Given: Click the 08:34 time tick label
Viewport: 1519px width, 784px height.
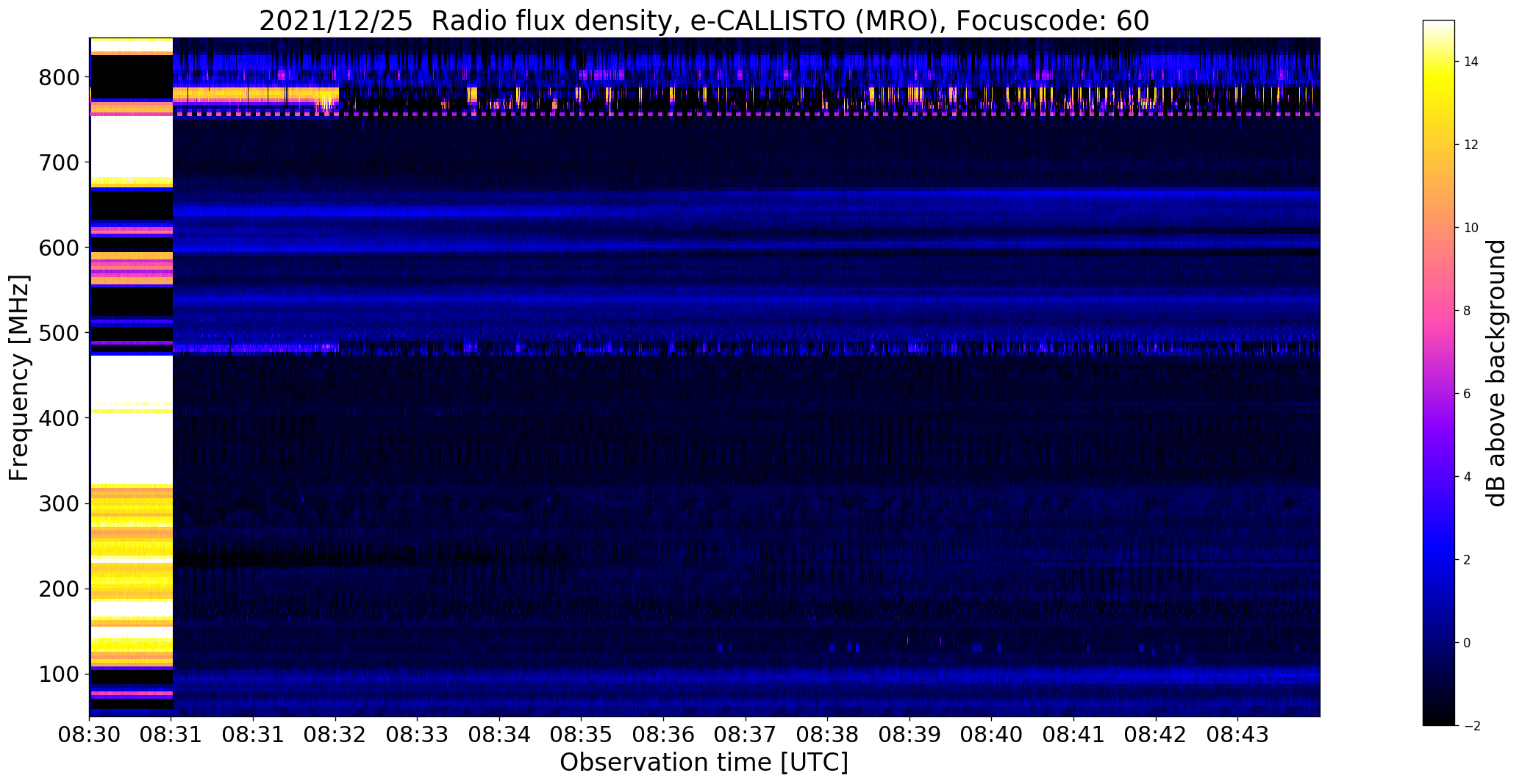Looking at the screenshot, I should tap(500, 734).
